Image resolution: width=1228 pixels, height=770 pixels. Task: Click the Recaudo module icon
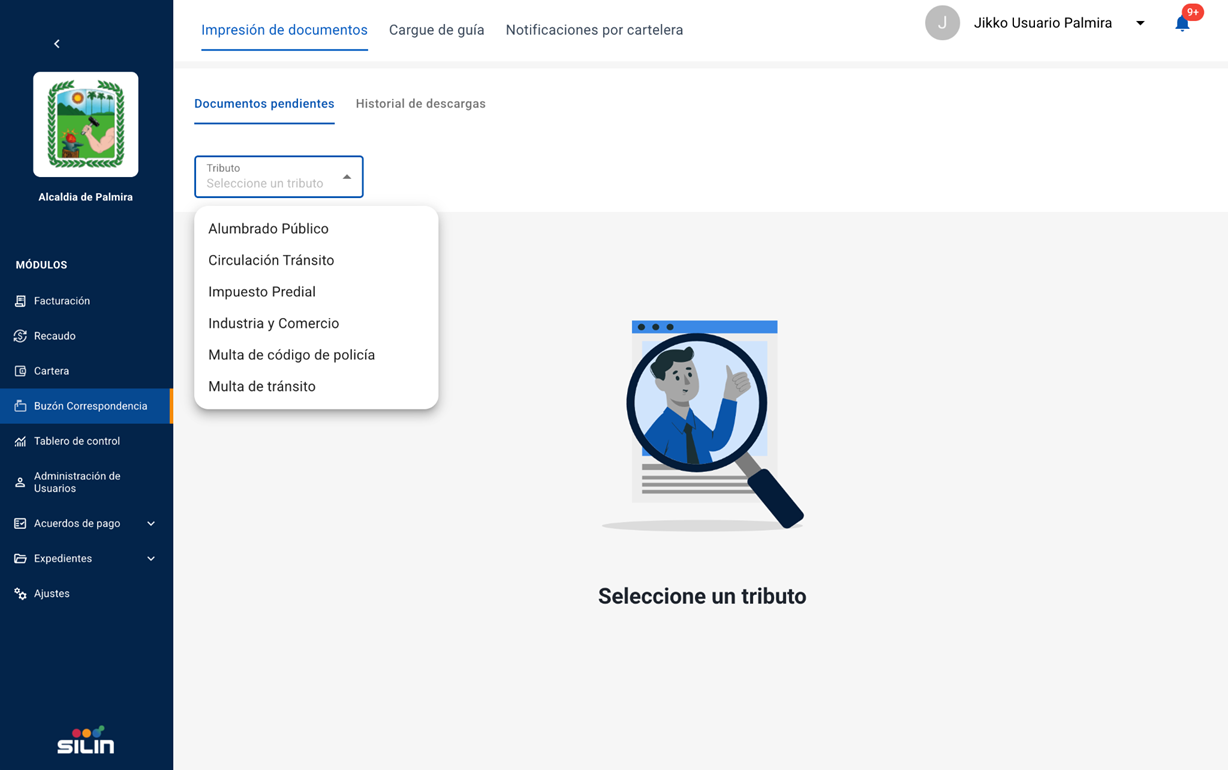click(x=20, y=336)
